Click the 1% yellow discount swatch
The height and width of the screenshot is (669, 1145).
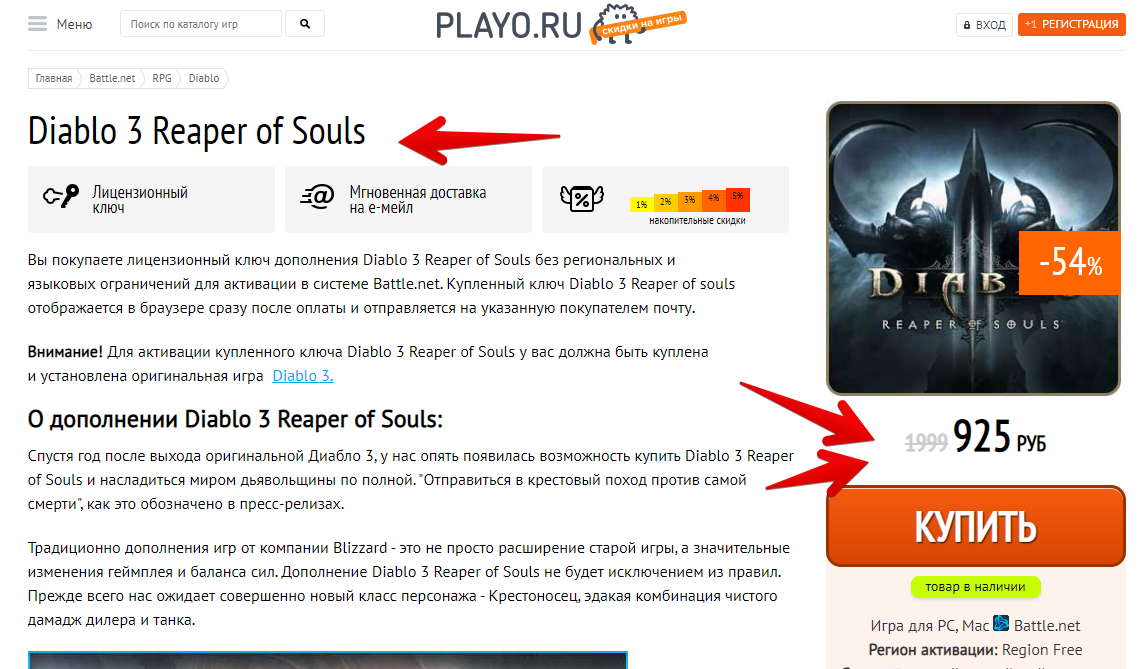click(x=641, y=204)
